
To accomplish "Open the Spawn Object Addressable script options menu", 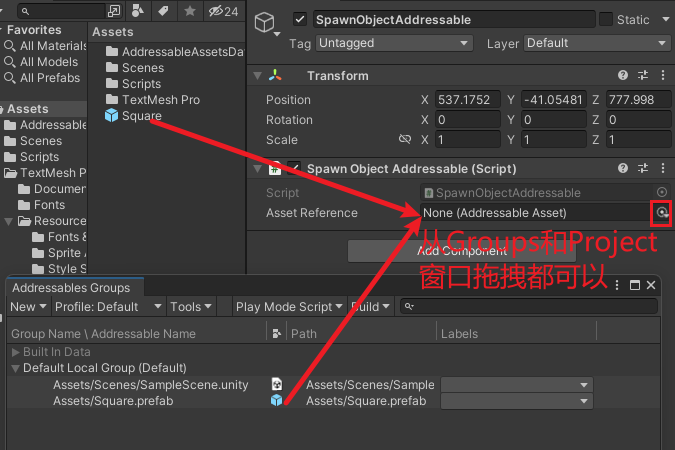I will pos(662,168).
